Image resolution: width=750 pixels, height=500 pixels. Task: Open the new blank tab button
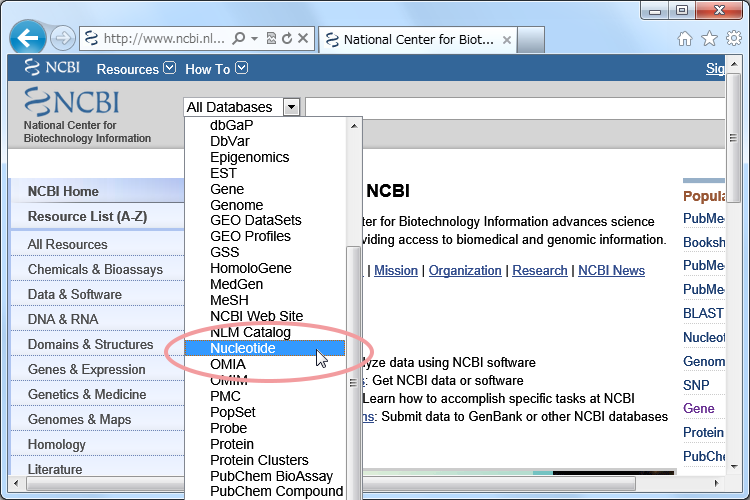530,40
